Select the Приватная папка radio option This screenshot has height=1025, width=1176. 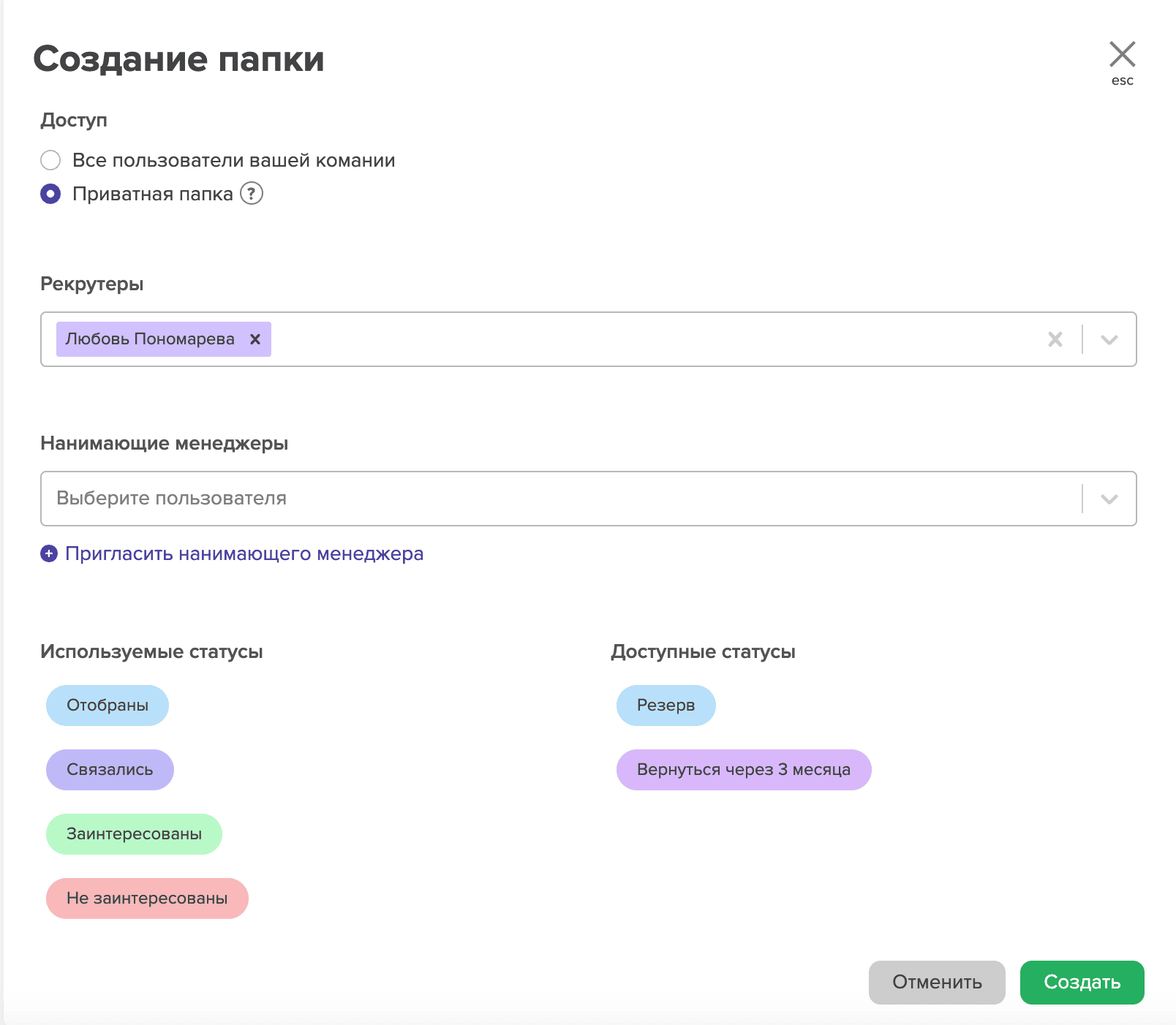click(50, 194)
